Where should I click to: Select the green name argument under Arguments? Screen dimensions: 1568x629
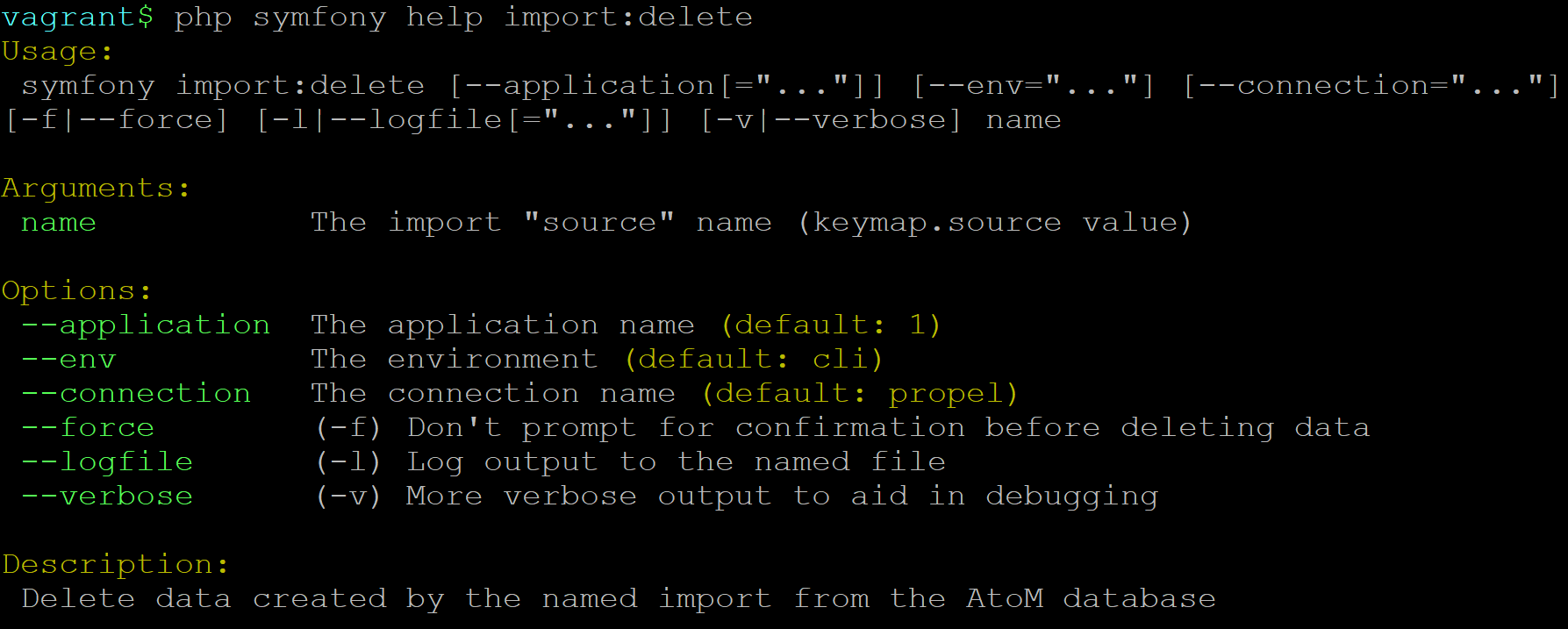click(58, 223)
